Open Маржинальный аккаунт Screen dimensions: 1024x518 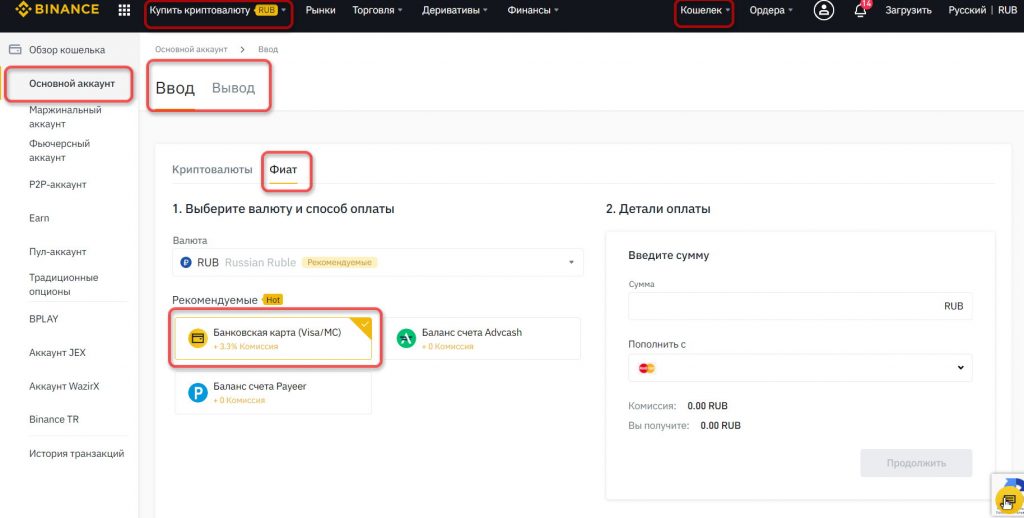tap(65, 117)
